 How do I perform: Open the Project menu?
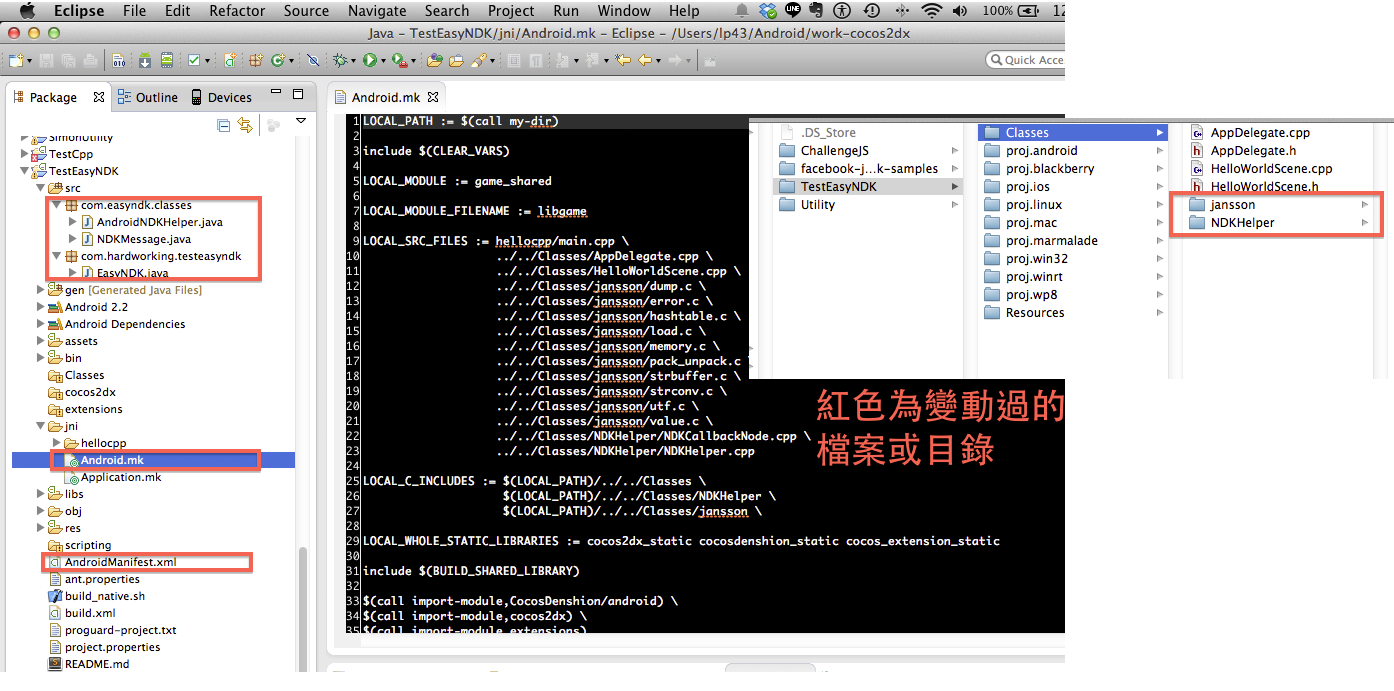pyautogui.click(x=511, y=11)
